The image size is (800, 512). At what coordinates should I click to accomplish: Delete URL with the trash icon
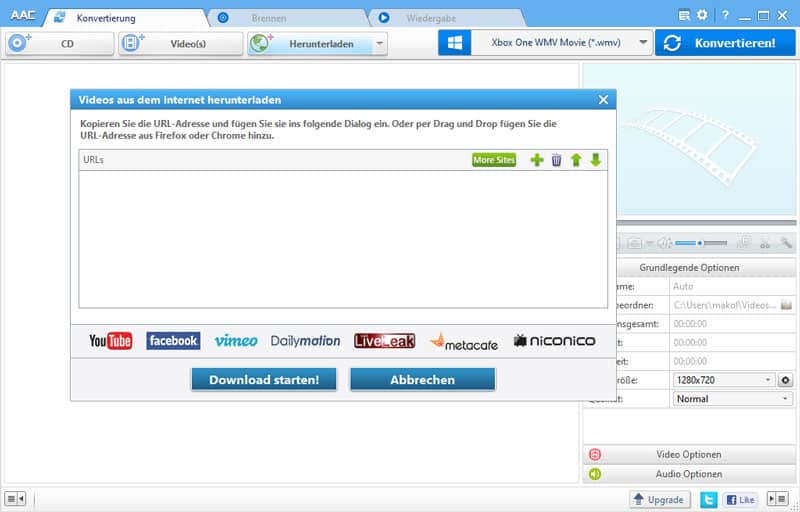tap(556, 160)
